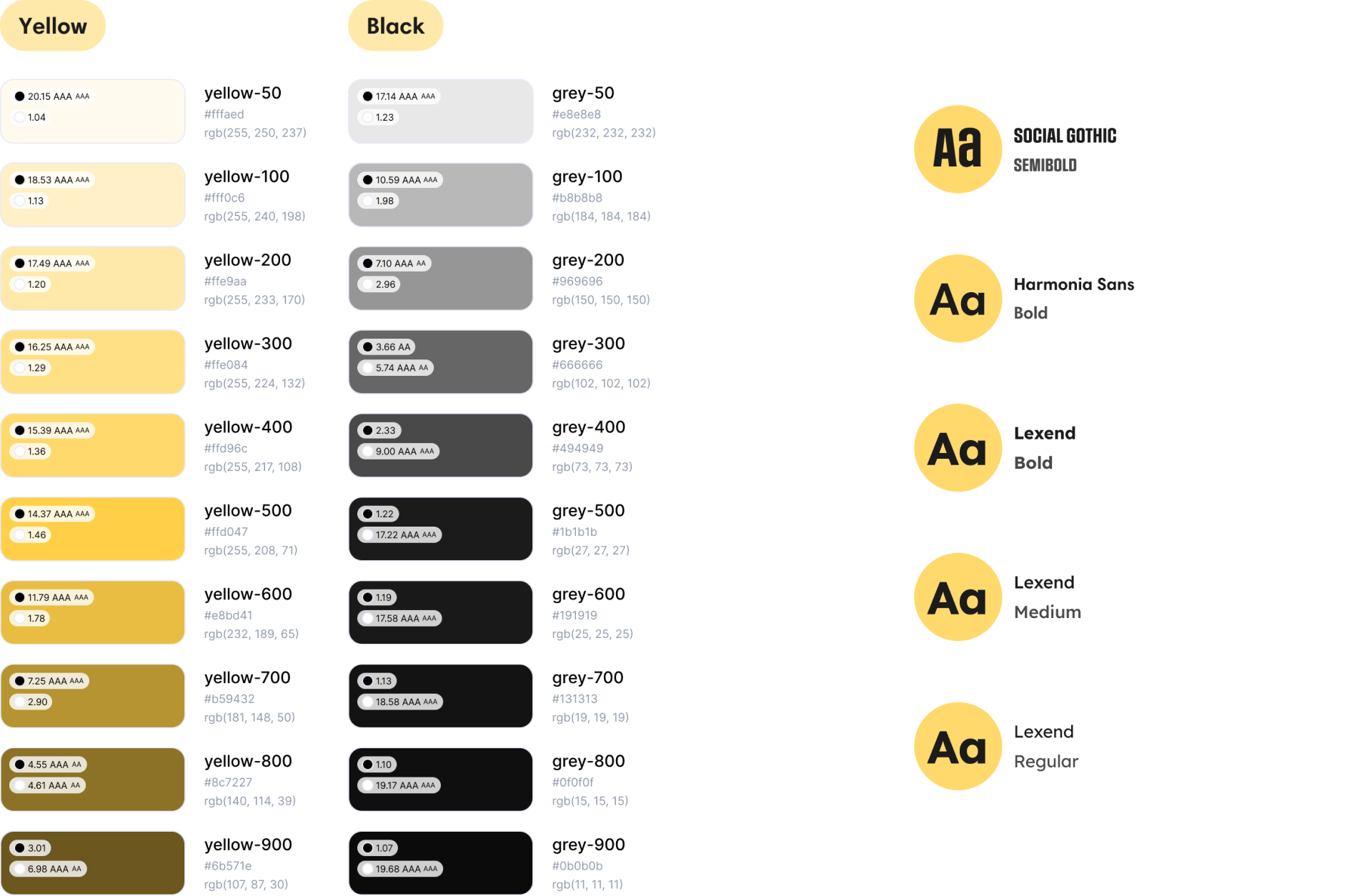Image resolution: width=1362 pixels, height=896 pixels.
Task: Pick the grey-300 color swatch
Action: (x=441, y=362)
